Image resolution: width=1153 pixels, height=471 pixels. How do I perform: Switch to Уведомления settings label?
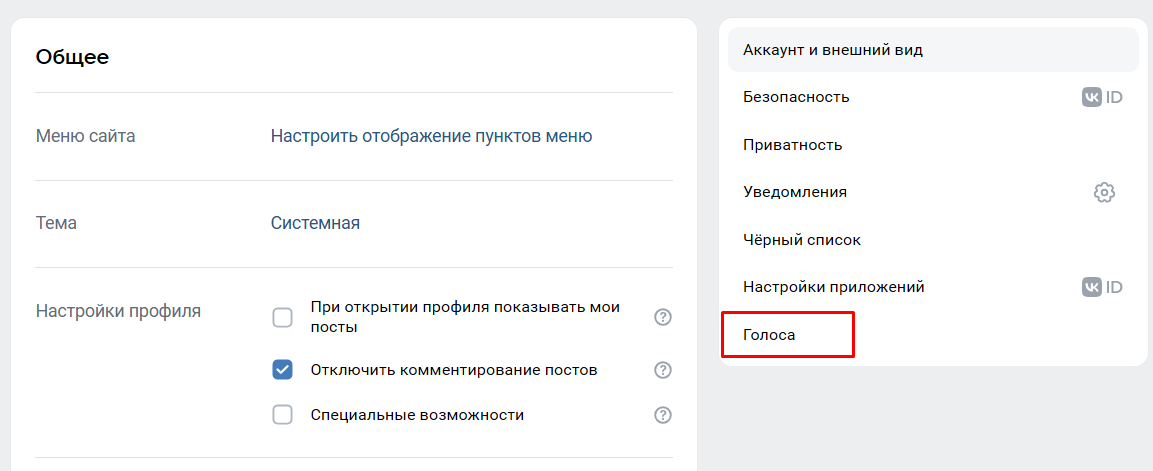click(795, 192)
